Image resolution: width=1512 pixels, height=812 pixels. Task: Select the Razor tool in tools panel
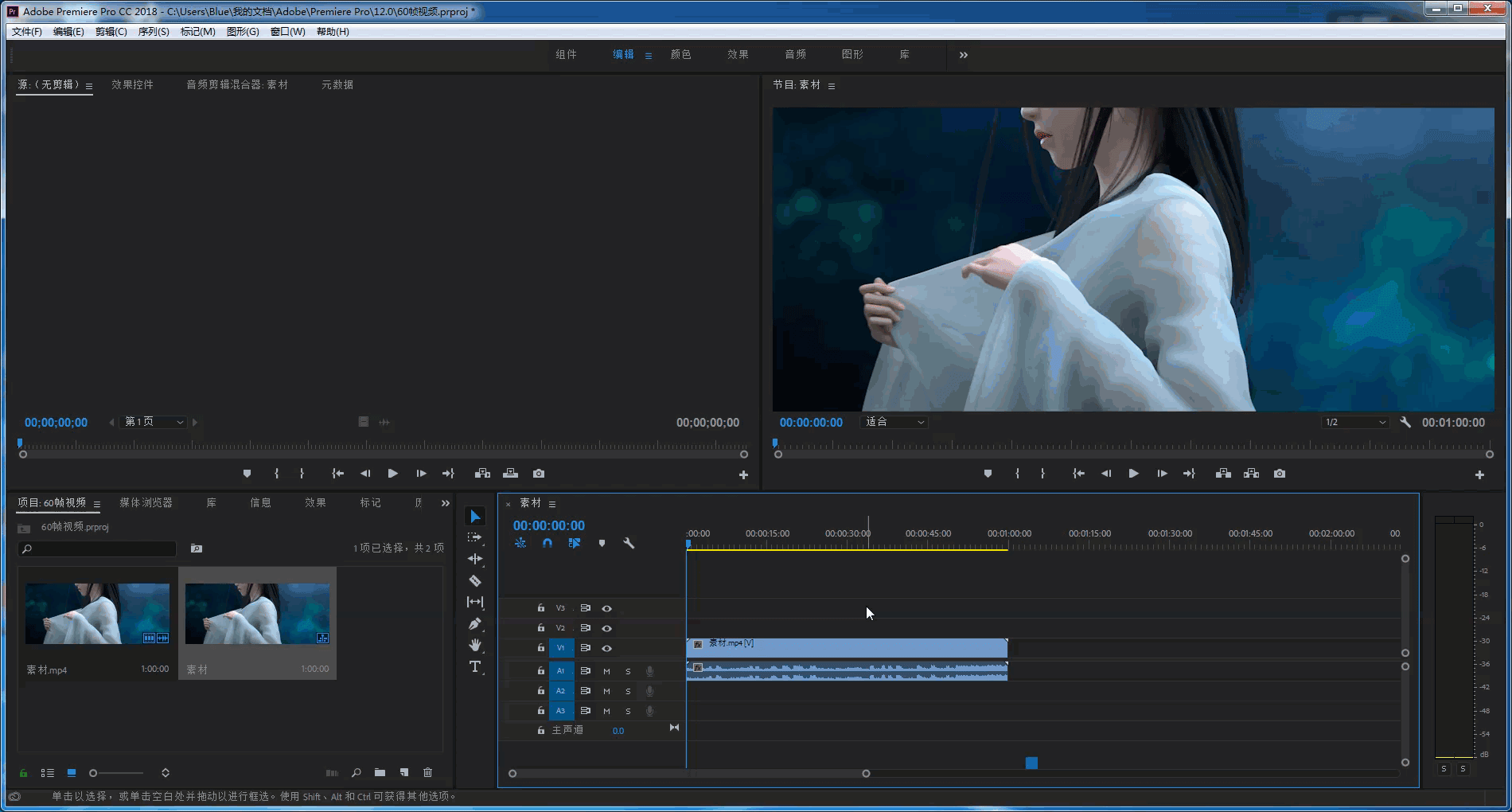pyautogui.click(x=475, y=580)
